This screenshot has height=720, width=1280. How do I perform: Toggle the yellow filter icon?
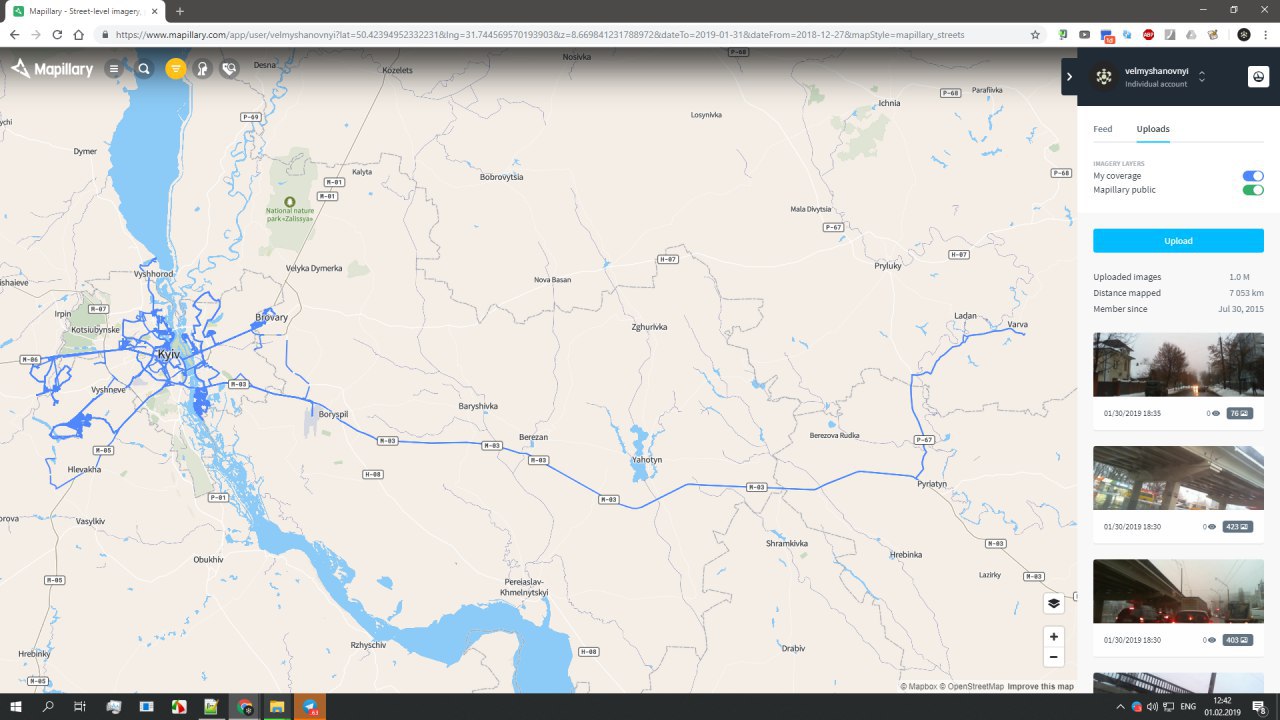pos(176,69)
